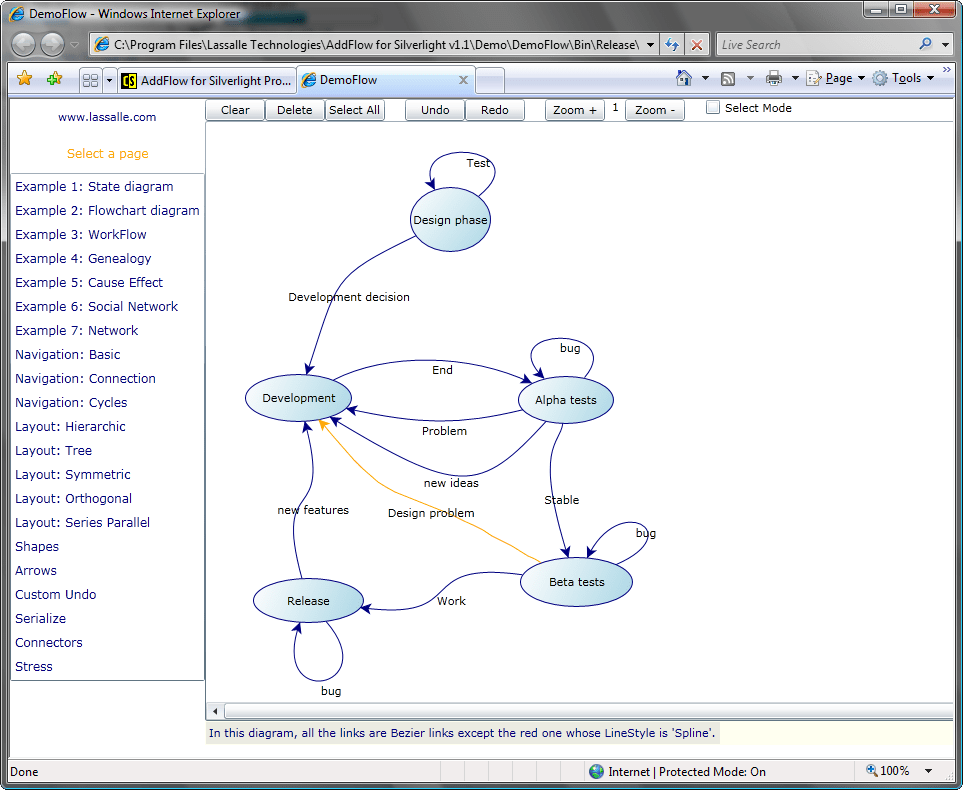
Task: Switch to the AddFlow for Silverlight Pro tab
Action: pyautogui.click(x=205, y=80)
